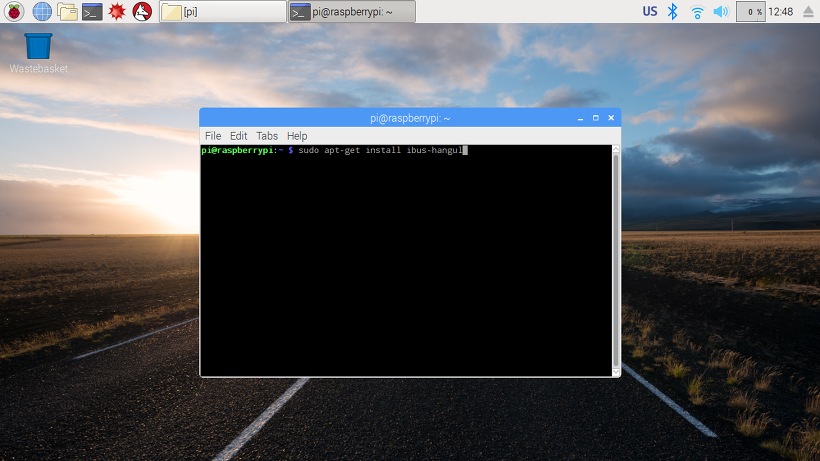
Task: Open the terminal Edit menu
Action: (x=238, y=136)
